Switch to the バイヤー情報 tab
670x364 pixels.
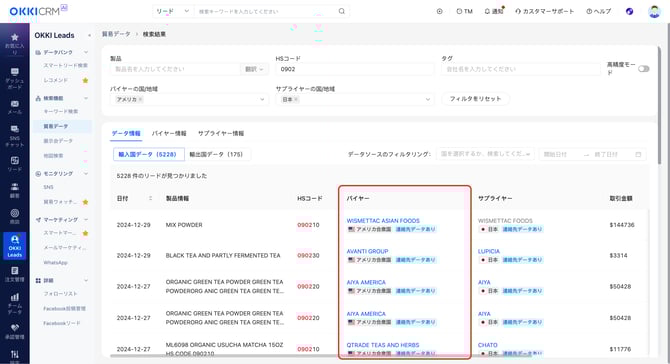pyautogui.click(x=169, y=133)
